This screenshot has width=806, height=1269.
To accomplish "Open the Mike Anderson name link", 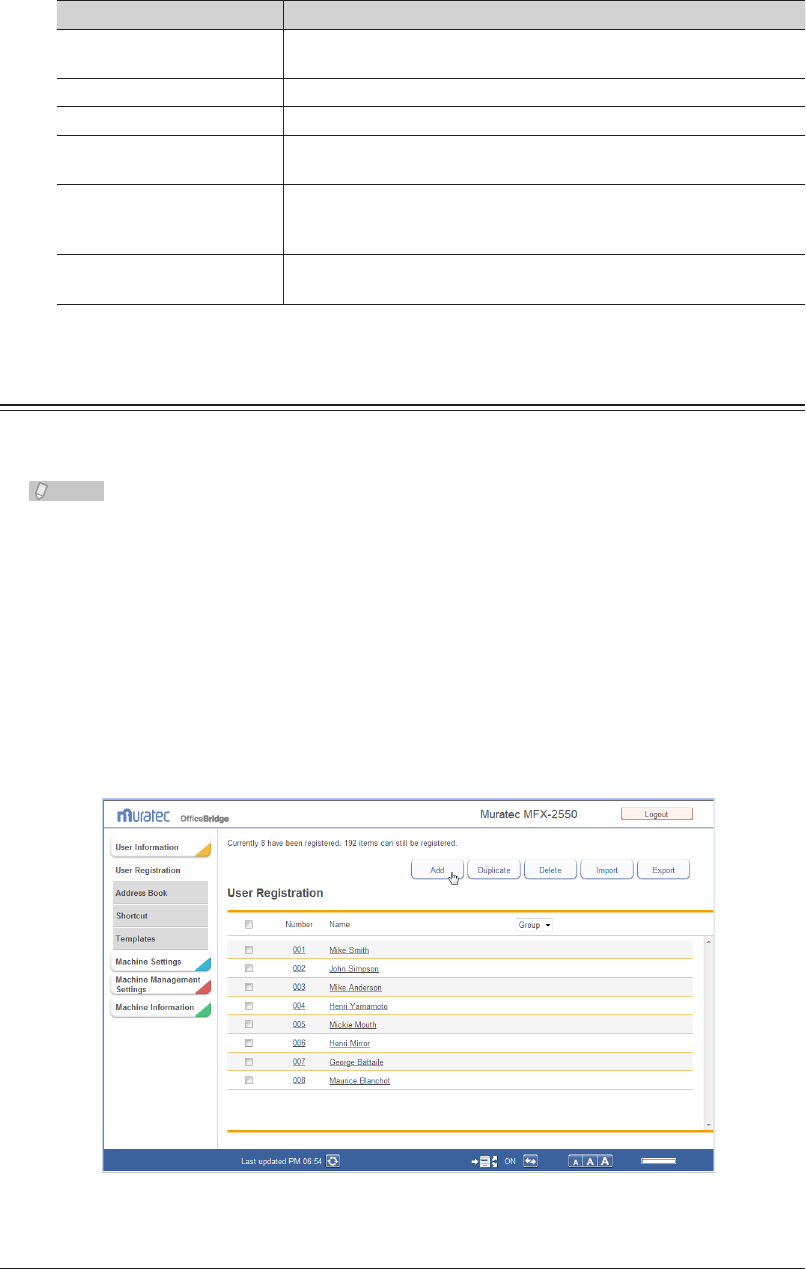I will (355, 987).
